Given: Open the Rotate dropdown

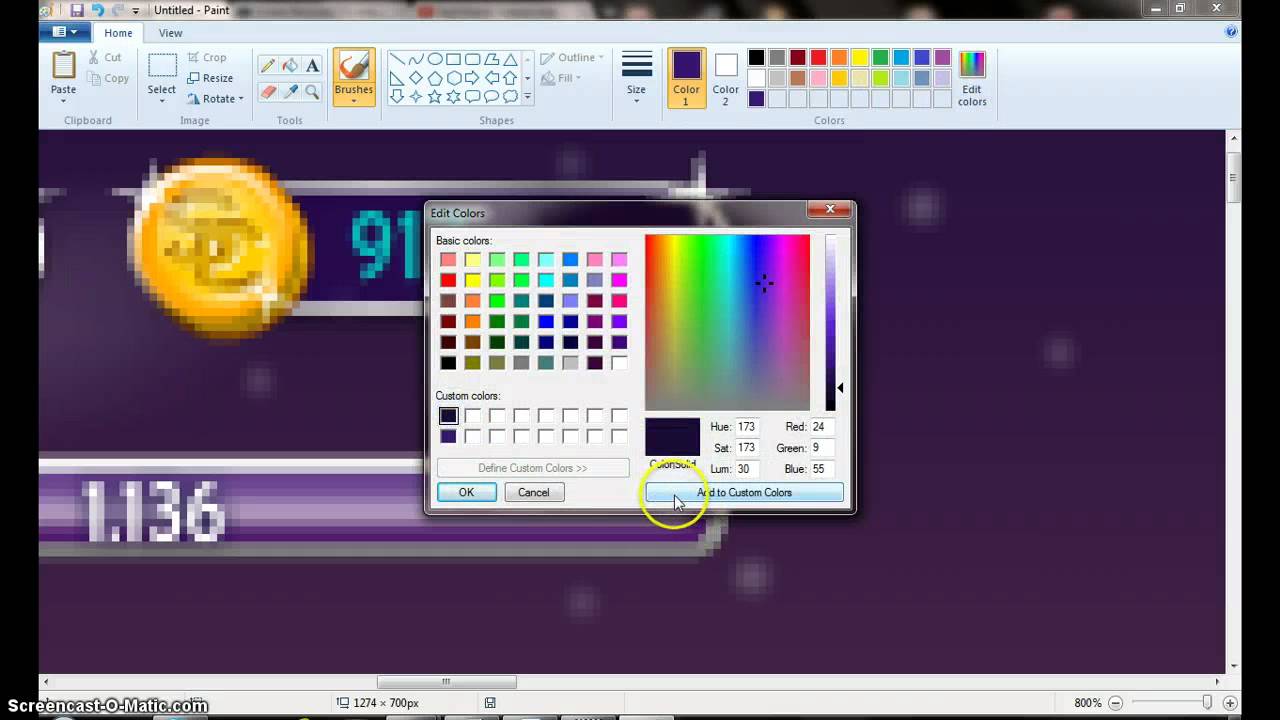Looking at the screenshot, I should click(215, 99).
